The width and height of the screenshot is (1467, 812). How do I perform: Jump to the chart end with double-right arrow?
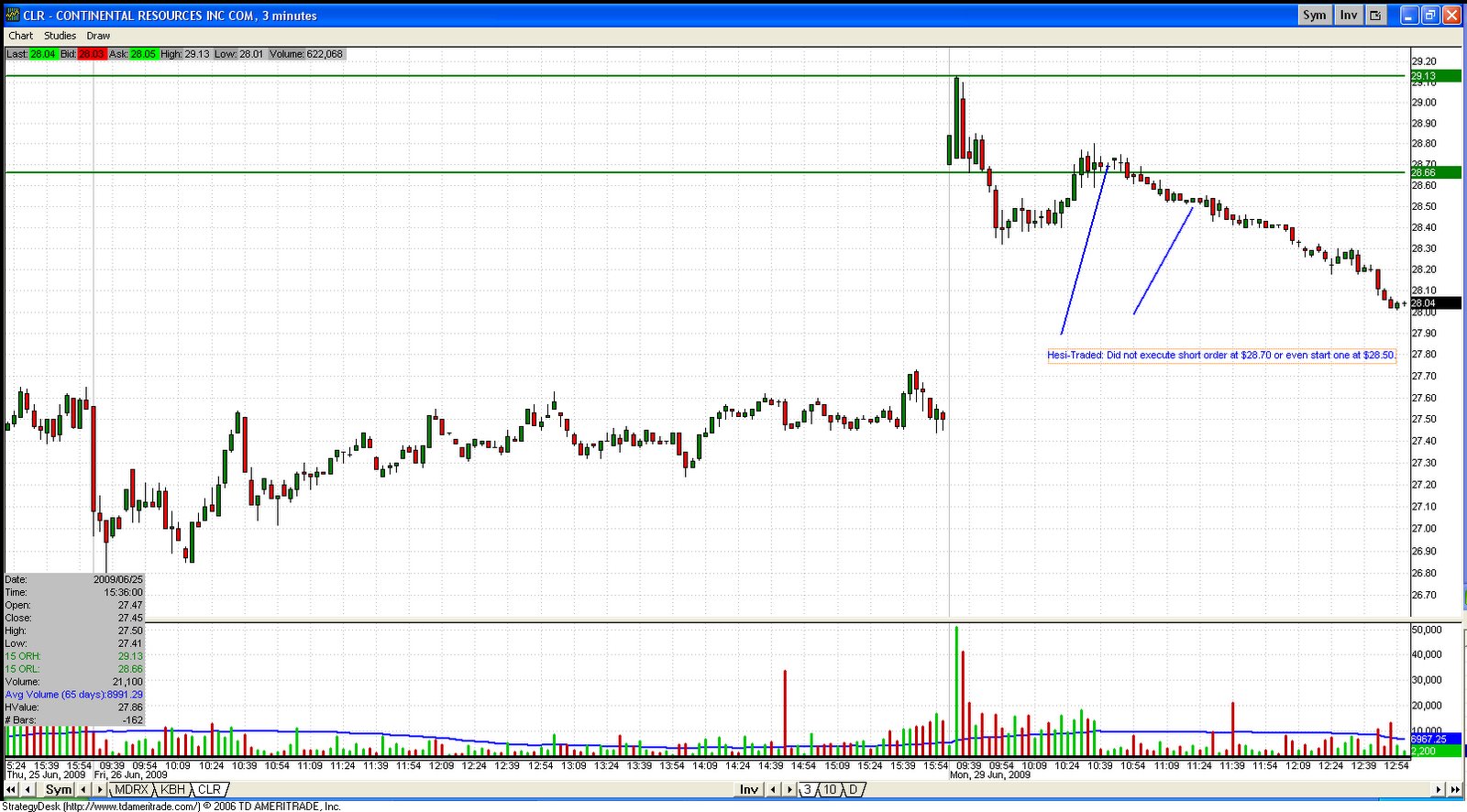click(x=1455, y=789)
